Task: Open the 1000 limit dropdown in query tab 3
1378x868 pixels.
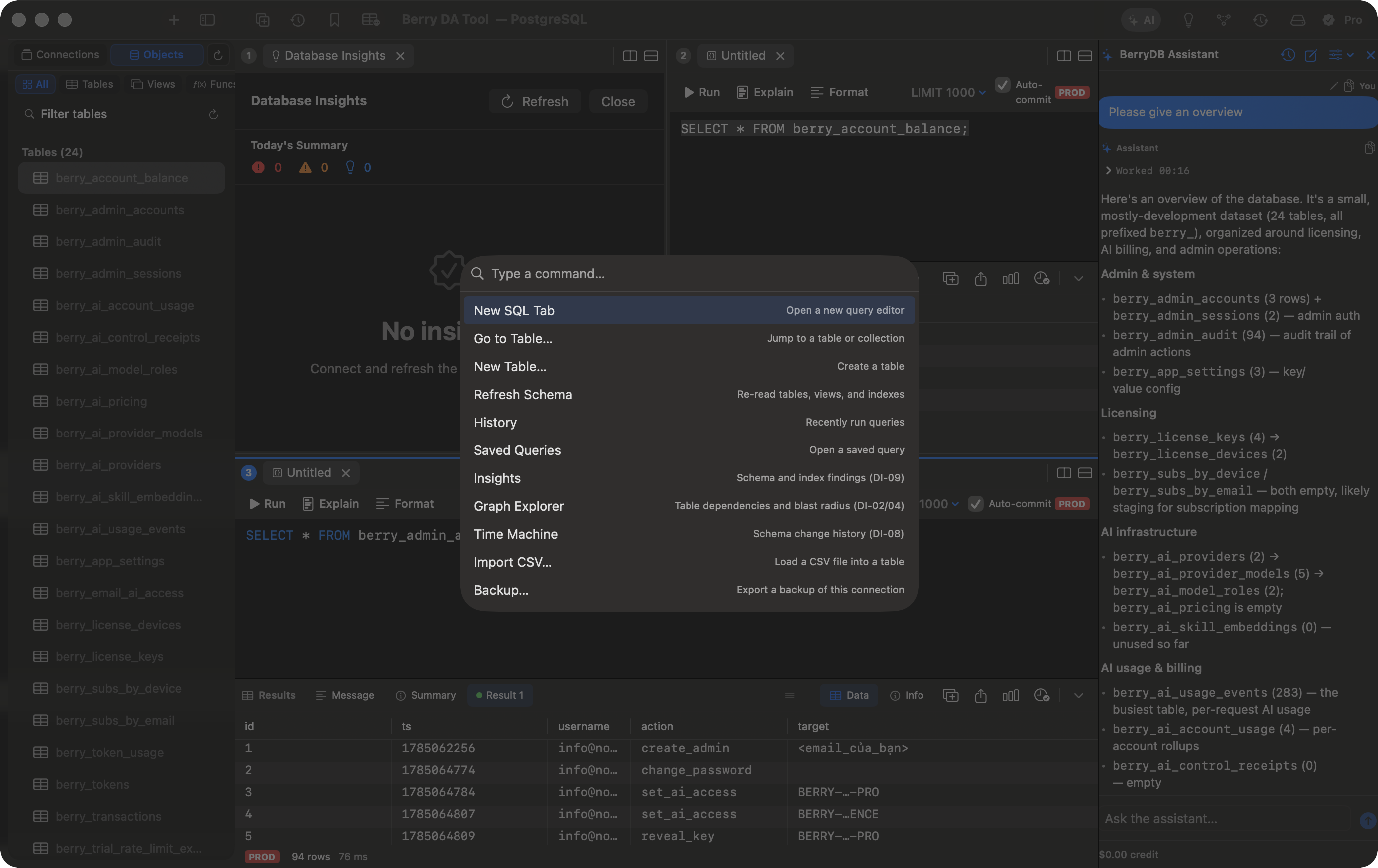Action: (939, 504)
